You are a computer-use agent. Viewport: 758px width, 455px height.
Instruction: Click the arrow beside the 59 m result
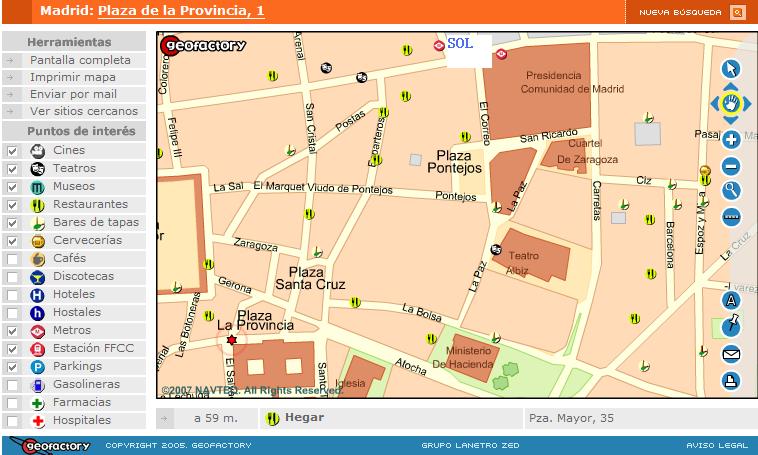coord(167,418)
